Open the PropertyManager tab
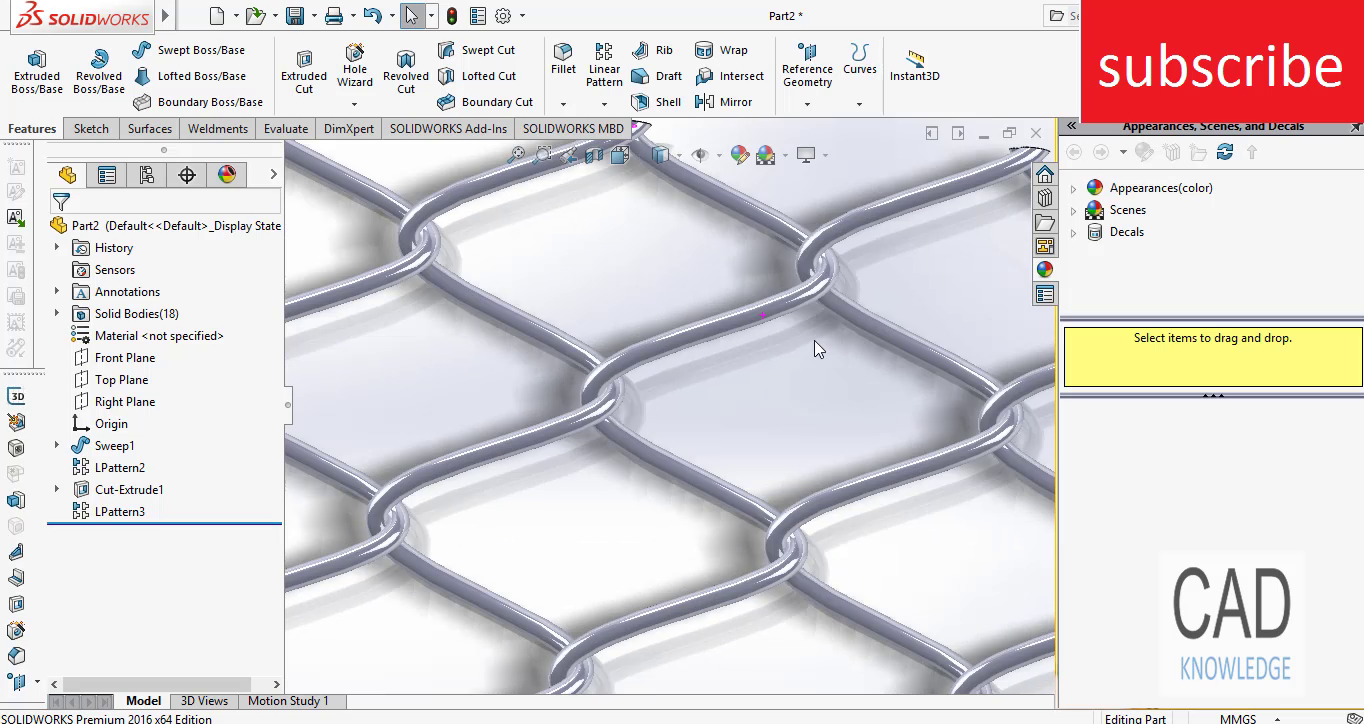Viewport: 1364px width, 724px height. tap(107, 175)
